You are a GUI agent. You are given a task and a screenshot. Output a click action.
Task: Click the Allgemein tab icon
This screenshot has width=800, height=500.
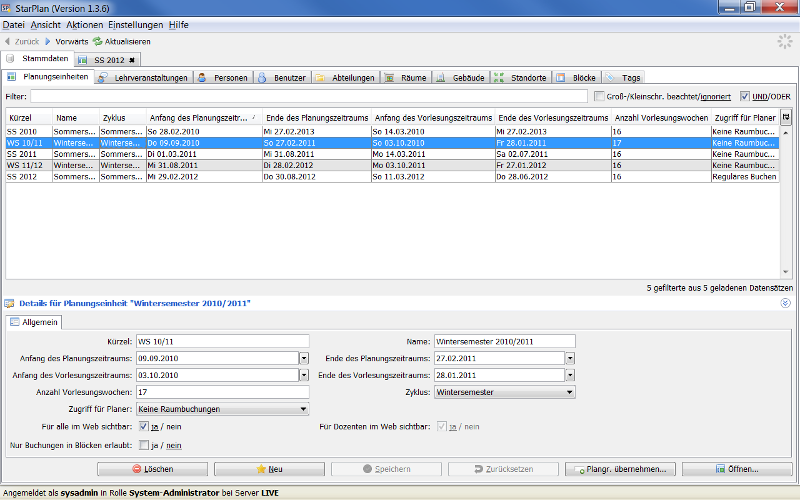14,322
